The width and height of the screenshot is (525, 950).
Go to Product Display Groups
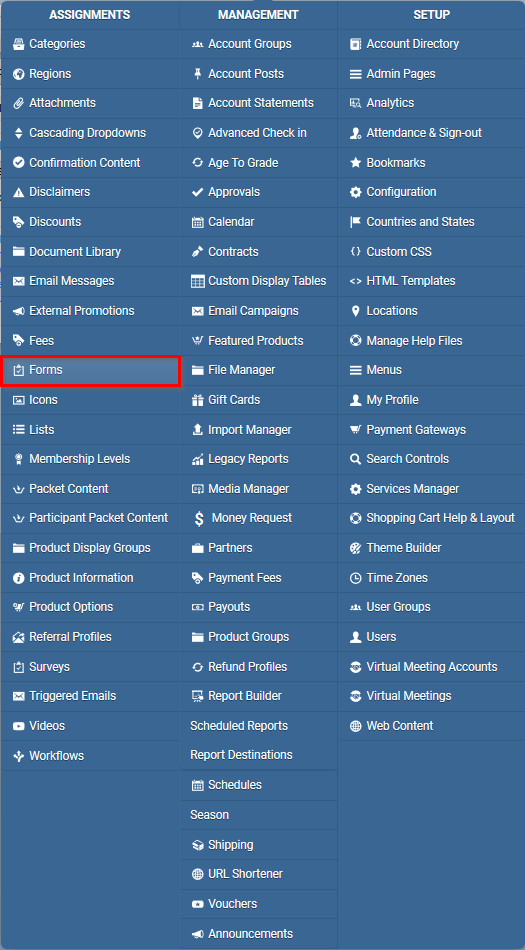click(x=91, y=548)
